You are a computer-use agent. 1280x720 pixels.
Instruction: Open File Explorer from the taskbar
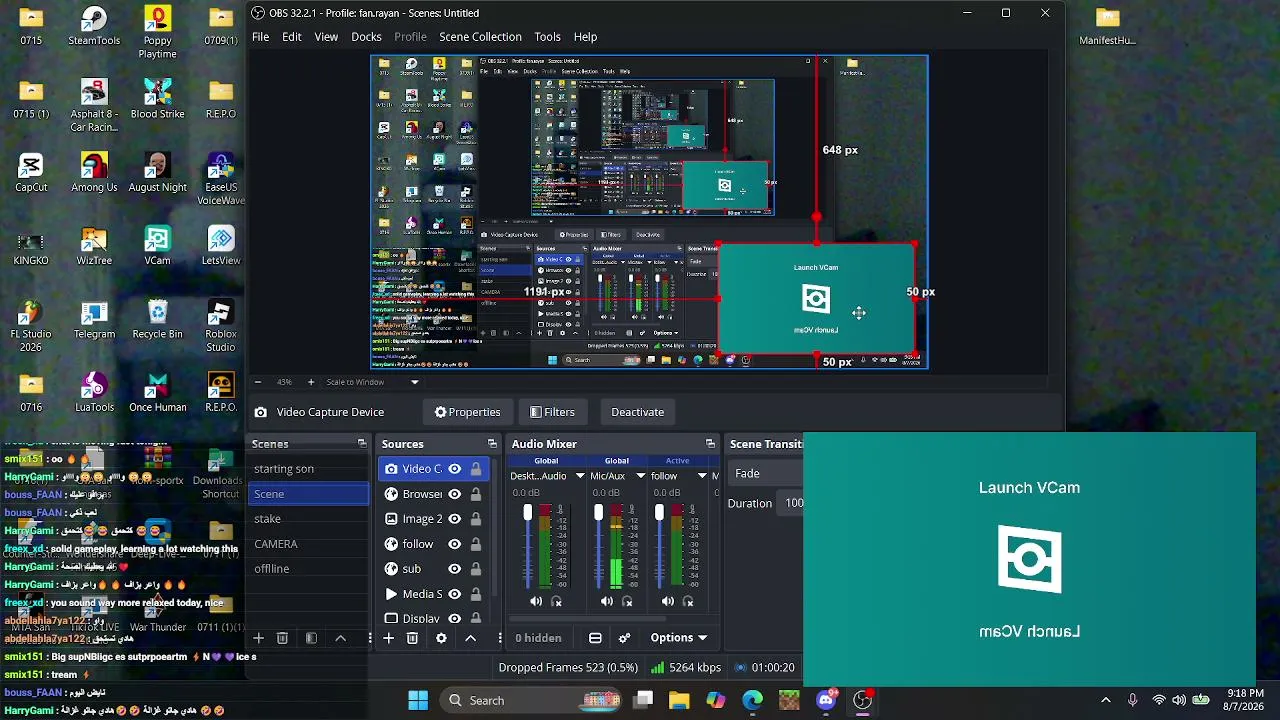pos(679,700)
